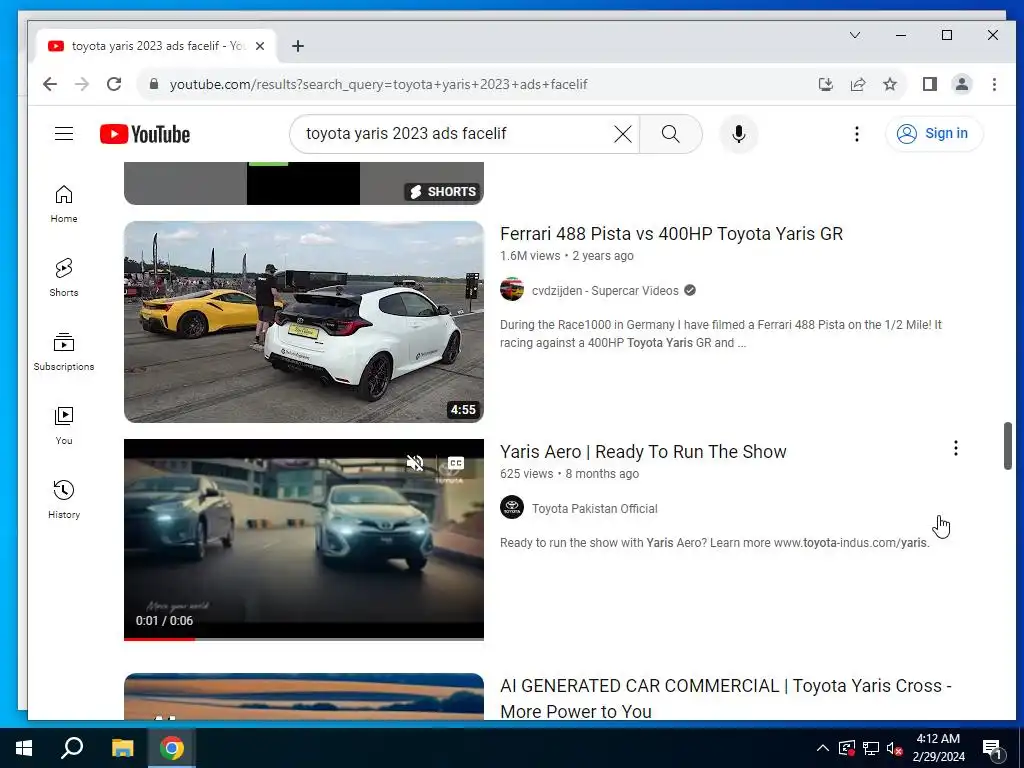Open the Windows Start menu
The width and height of the screenshot is (1024, 768).
tap(24, 748)
